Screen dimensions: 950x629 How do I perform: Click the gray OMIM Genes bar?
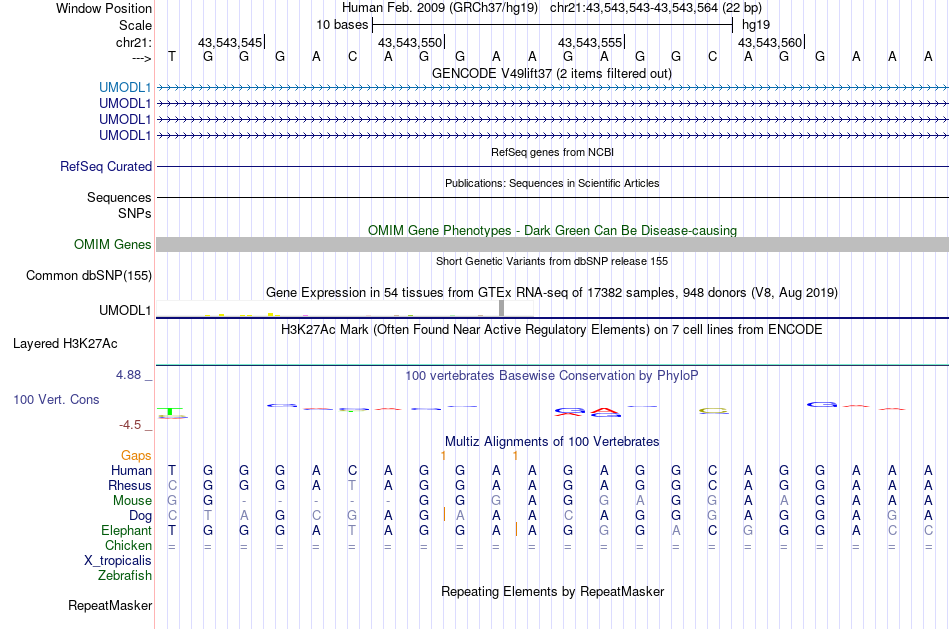pyautogui.click(x=553, y=244)
